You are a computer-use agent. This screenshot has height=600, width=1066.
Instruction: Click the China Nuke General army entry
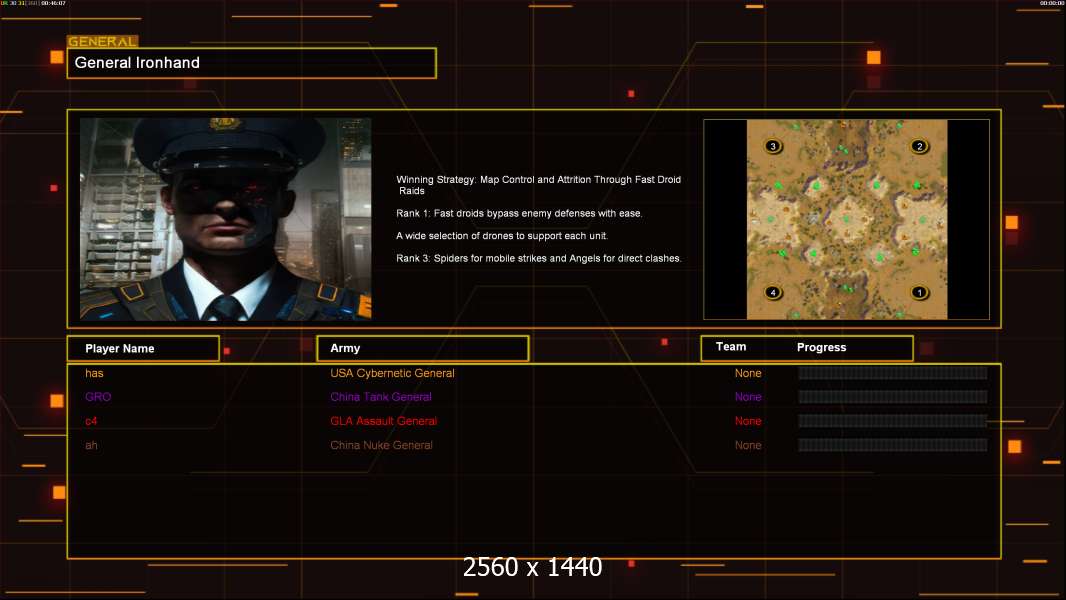point(381,445)
